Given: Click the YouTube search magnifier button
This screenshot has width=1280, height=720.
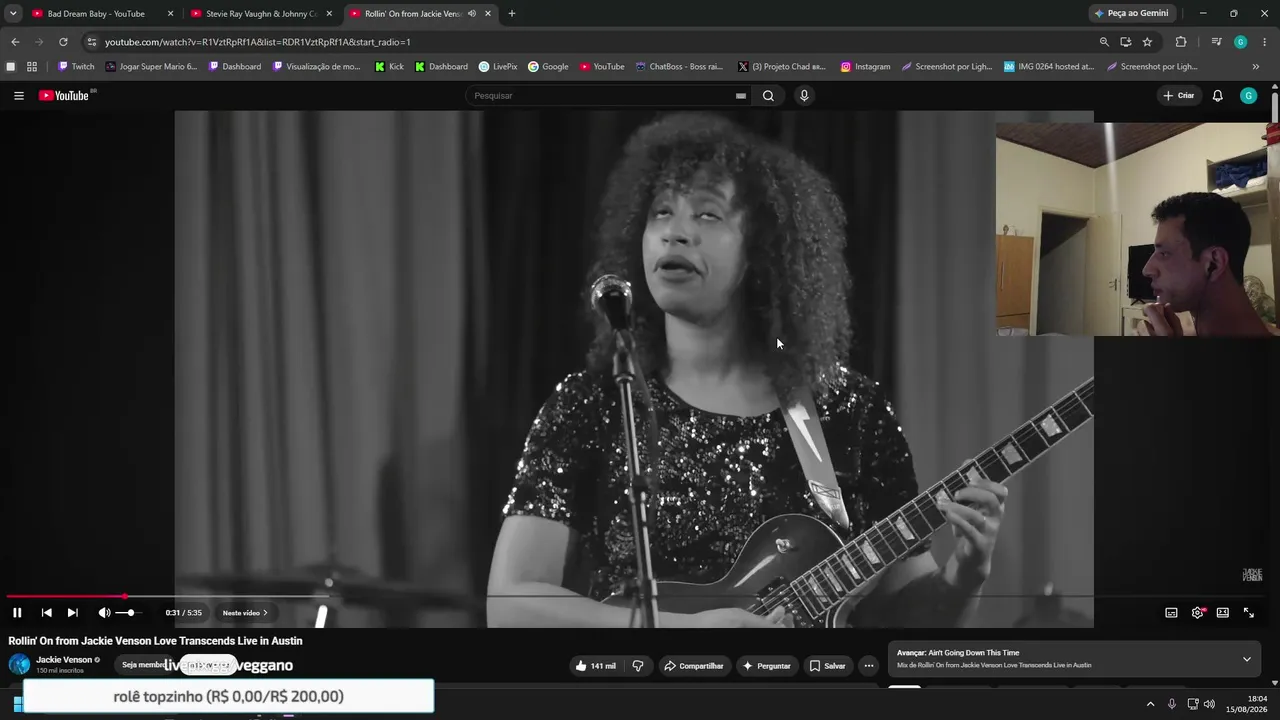Looking at the screenshot, I should coord(768,96).
